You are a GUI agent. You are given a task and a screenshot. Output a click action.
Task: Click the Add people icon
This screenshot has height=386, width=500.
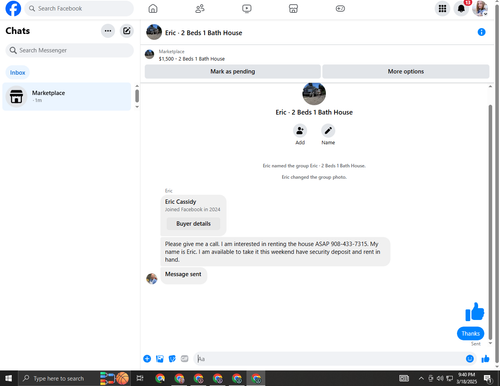(x=300, y=131)
